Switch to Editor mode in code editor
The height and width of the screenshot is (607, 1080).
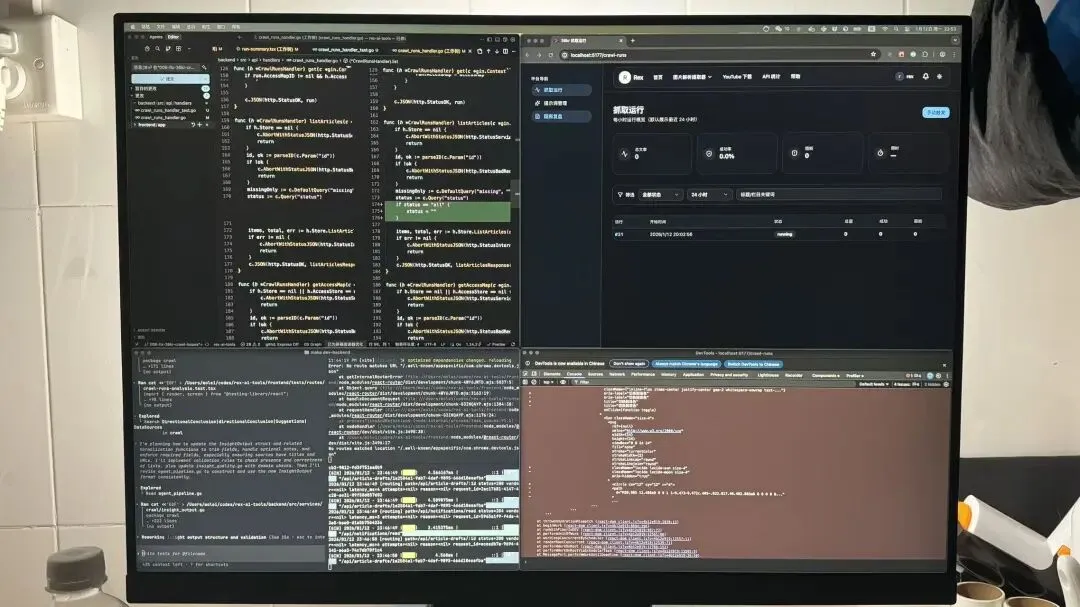[x=173, y=37]
